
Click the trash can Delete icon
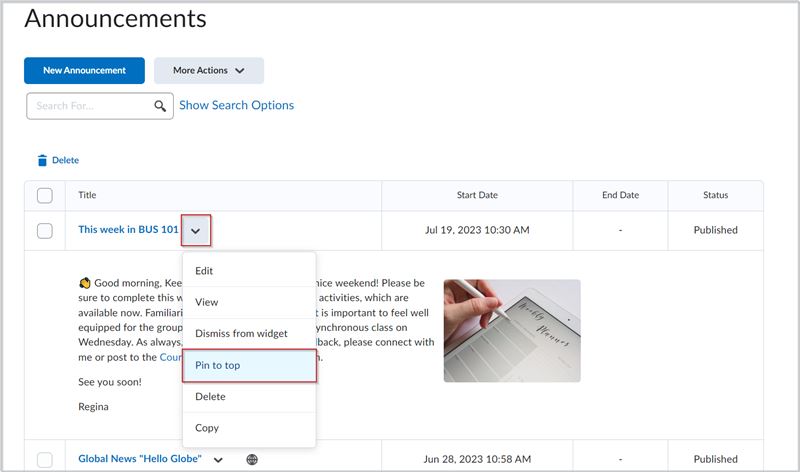(42, 160)
